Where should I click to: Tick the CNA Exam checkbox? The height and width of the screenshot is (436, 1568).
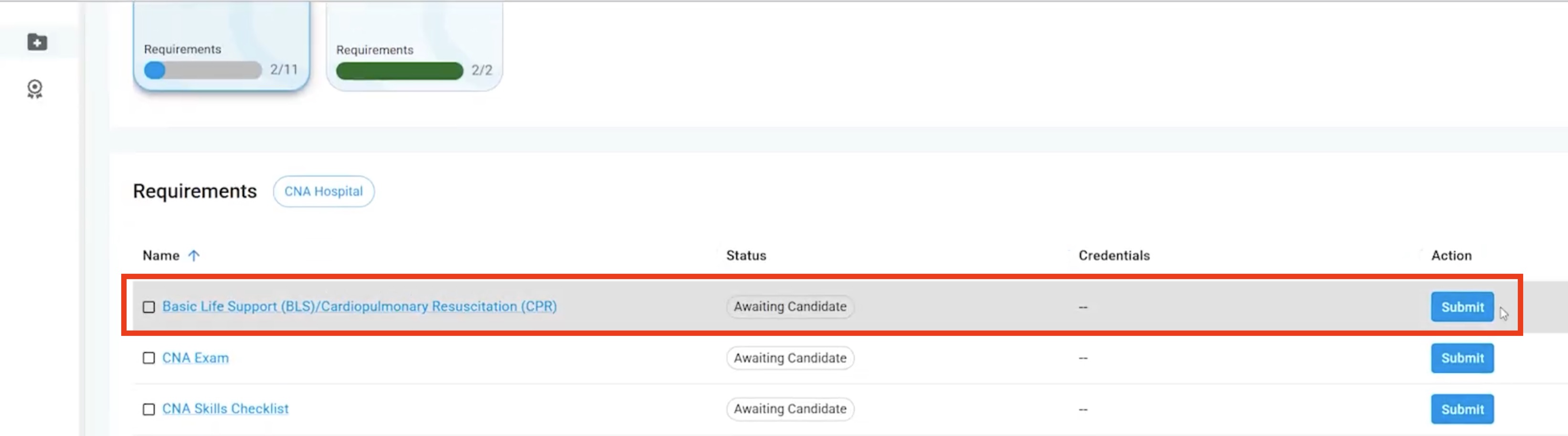click(x=148, y=358)
